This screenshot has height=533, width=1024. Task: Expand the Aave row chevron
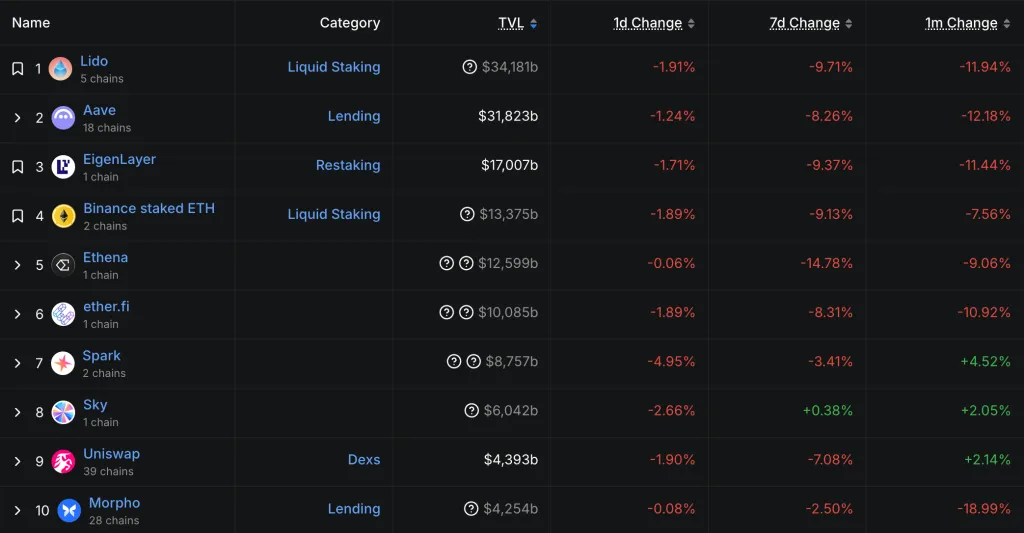click(x=17, y=118)
